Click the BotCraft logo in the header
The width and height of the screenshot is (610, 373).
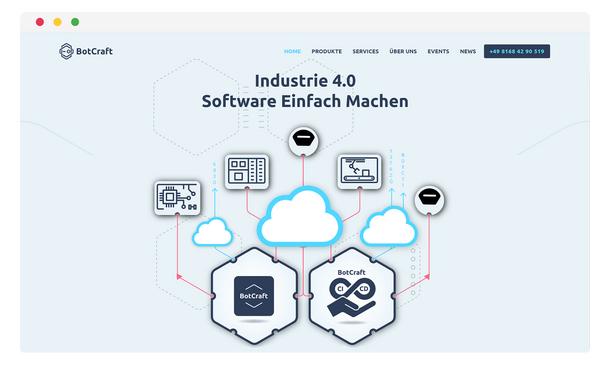coord(86,51)
